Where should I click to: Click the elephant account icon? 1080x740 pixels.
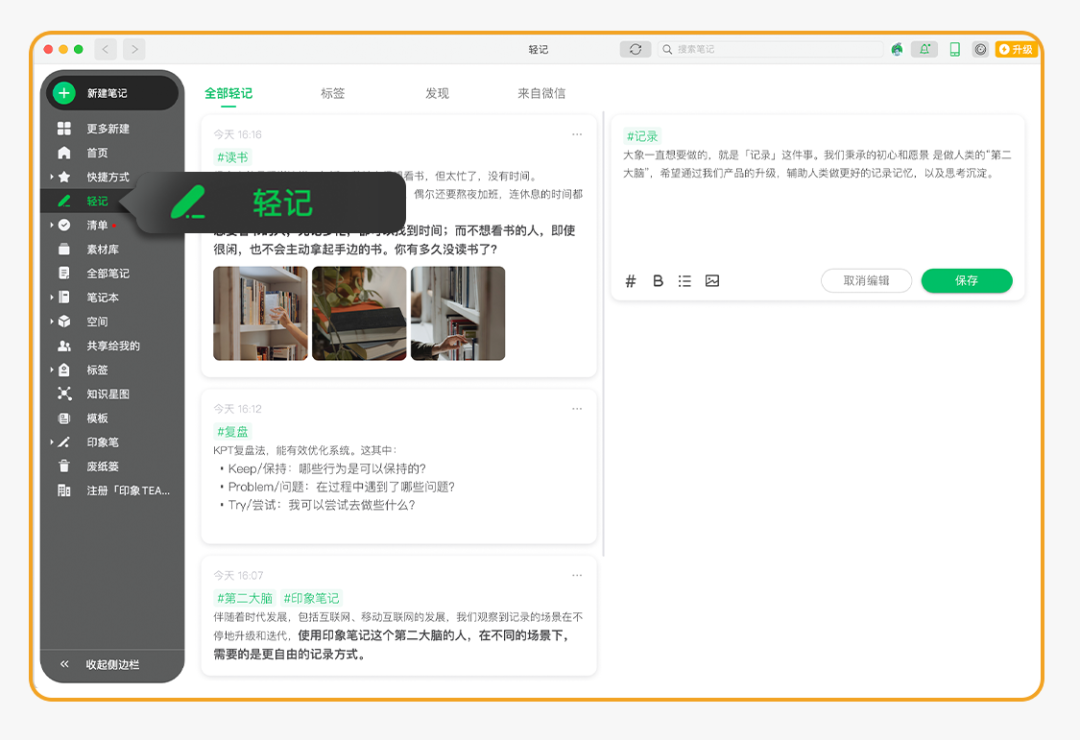point(897,49)
